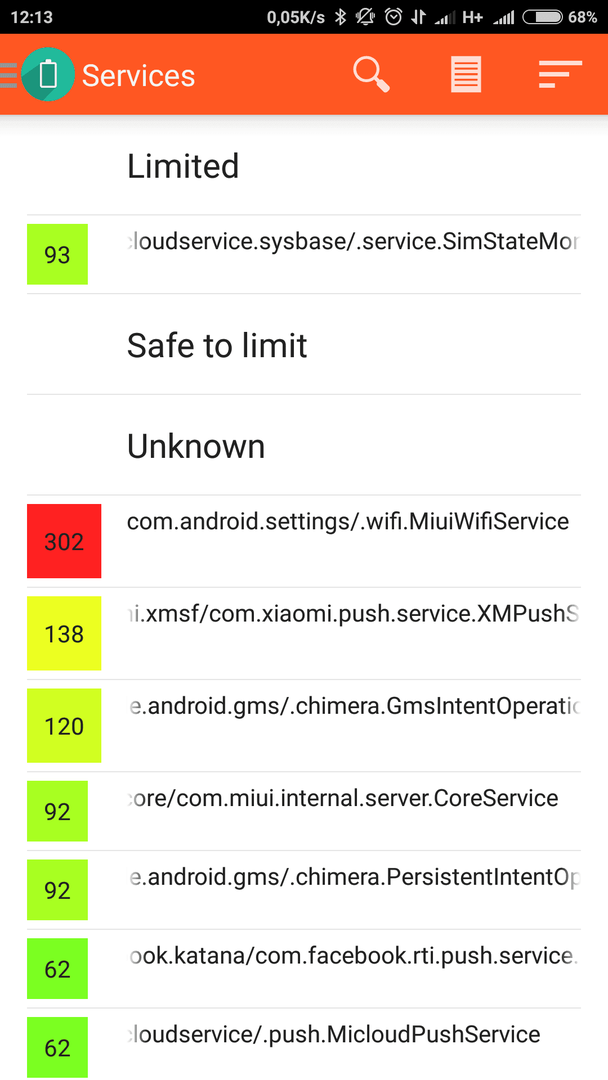
Task: Open MiuiWifiService entry
Action: [304, 541]
